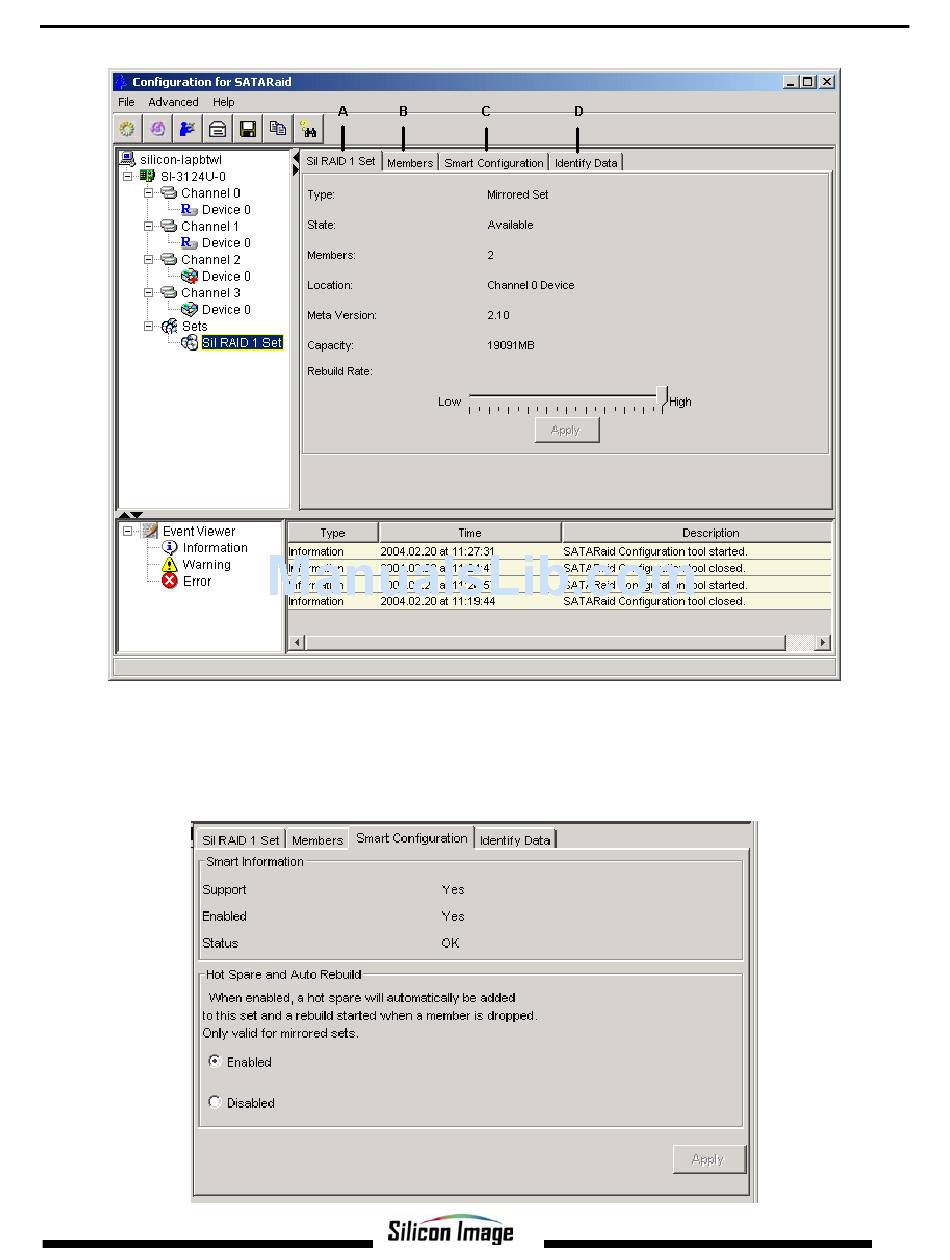
Task: Select the silicon-lapbtwl computer icon in tree
Action: 128,159
